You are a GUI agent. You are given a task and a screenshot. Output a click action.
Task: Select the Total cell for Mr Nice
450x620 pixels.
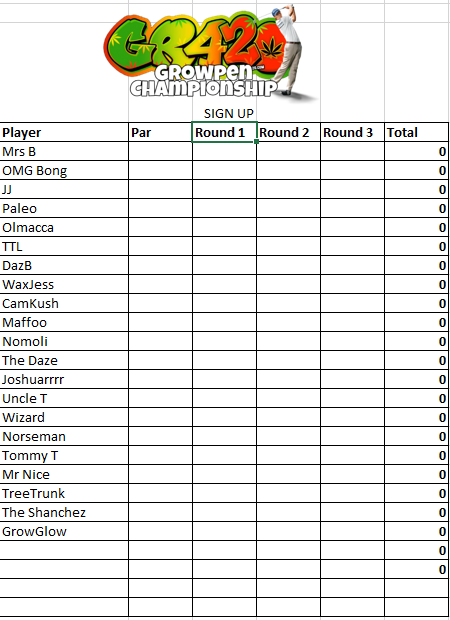point(416,474)
